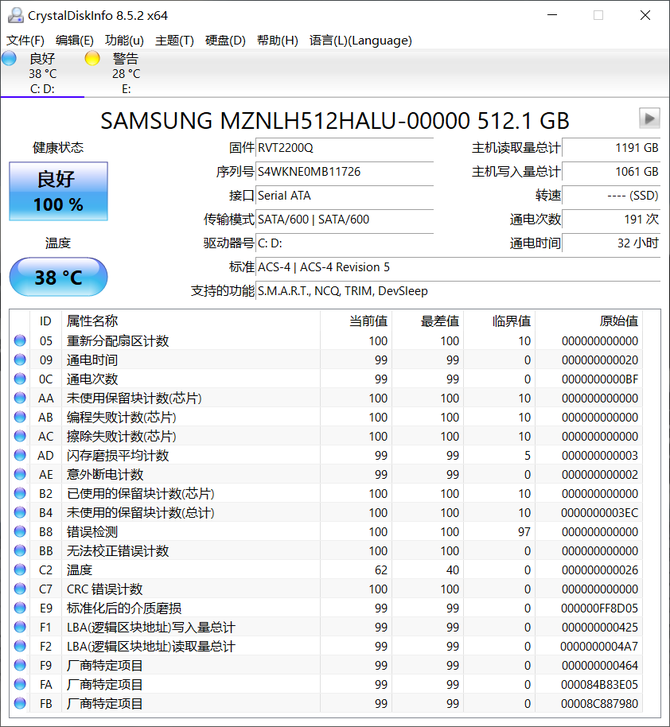Click blue status dot of attribute 09
This screenshot has height=727, width=670.
click(x=20, y=360)
